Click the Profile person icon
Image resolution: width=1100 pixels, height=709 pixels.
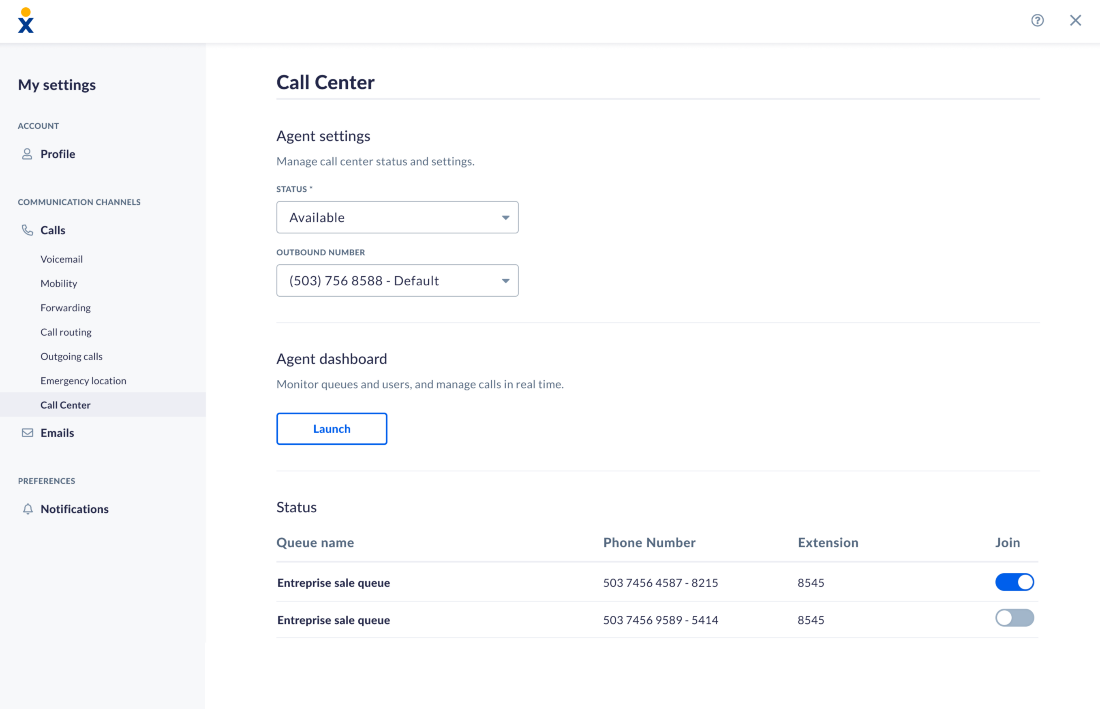point(27,154)
